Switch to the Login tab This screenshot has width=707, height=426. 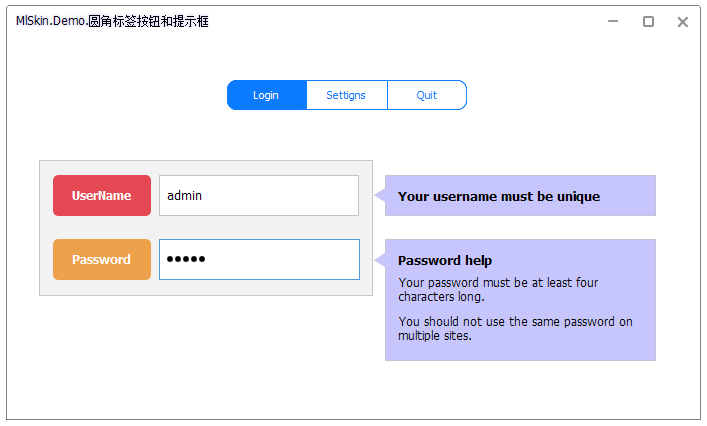tap(266, 95)
